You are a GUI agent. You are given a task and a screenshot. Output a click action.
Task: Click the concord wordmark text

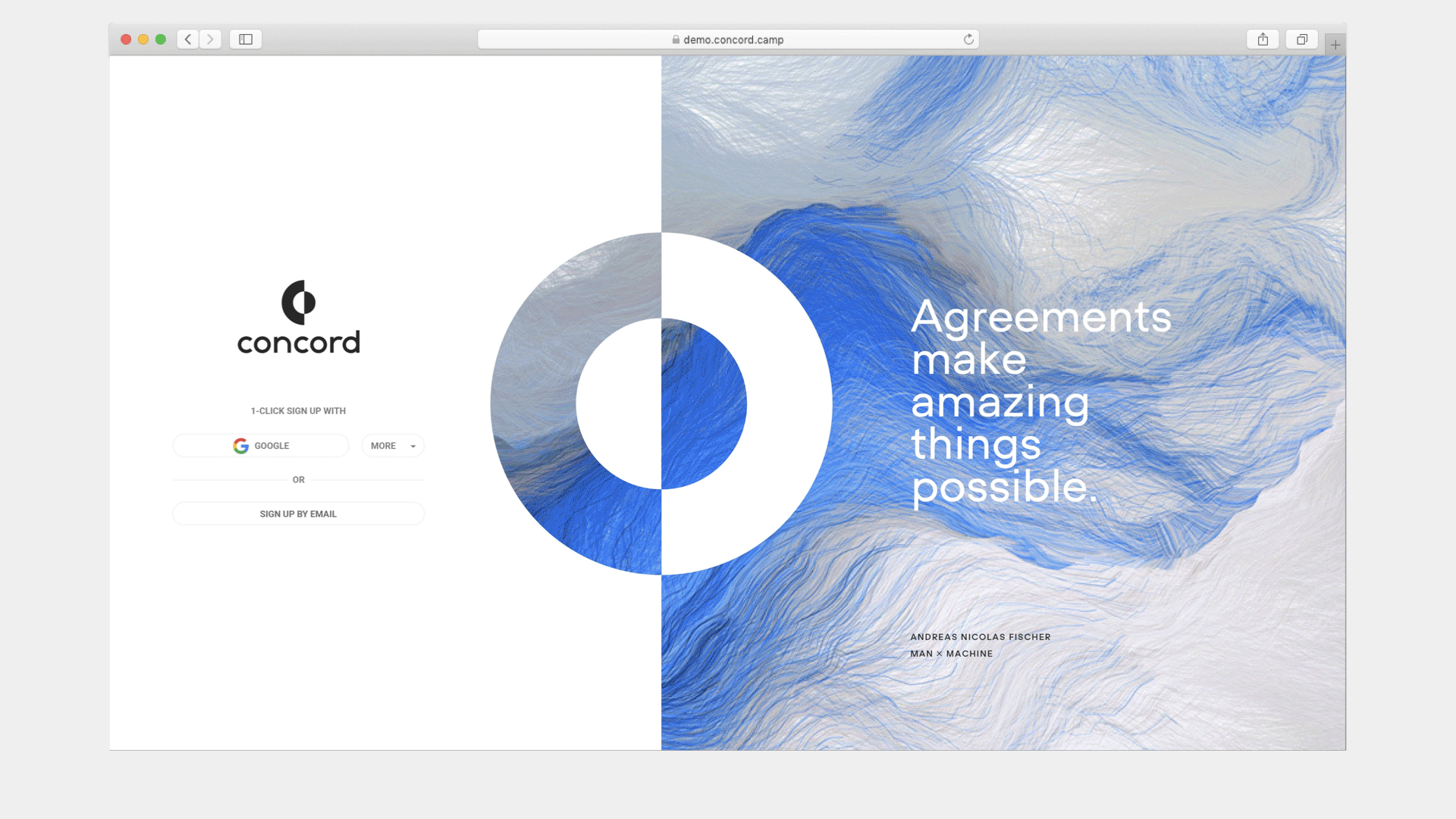point(298,343)
